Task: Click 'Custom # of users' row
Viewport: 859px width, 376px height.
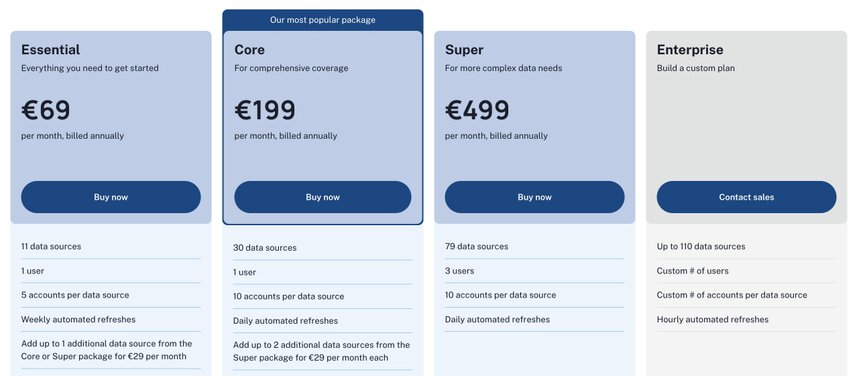Action: point(747,271)
